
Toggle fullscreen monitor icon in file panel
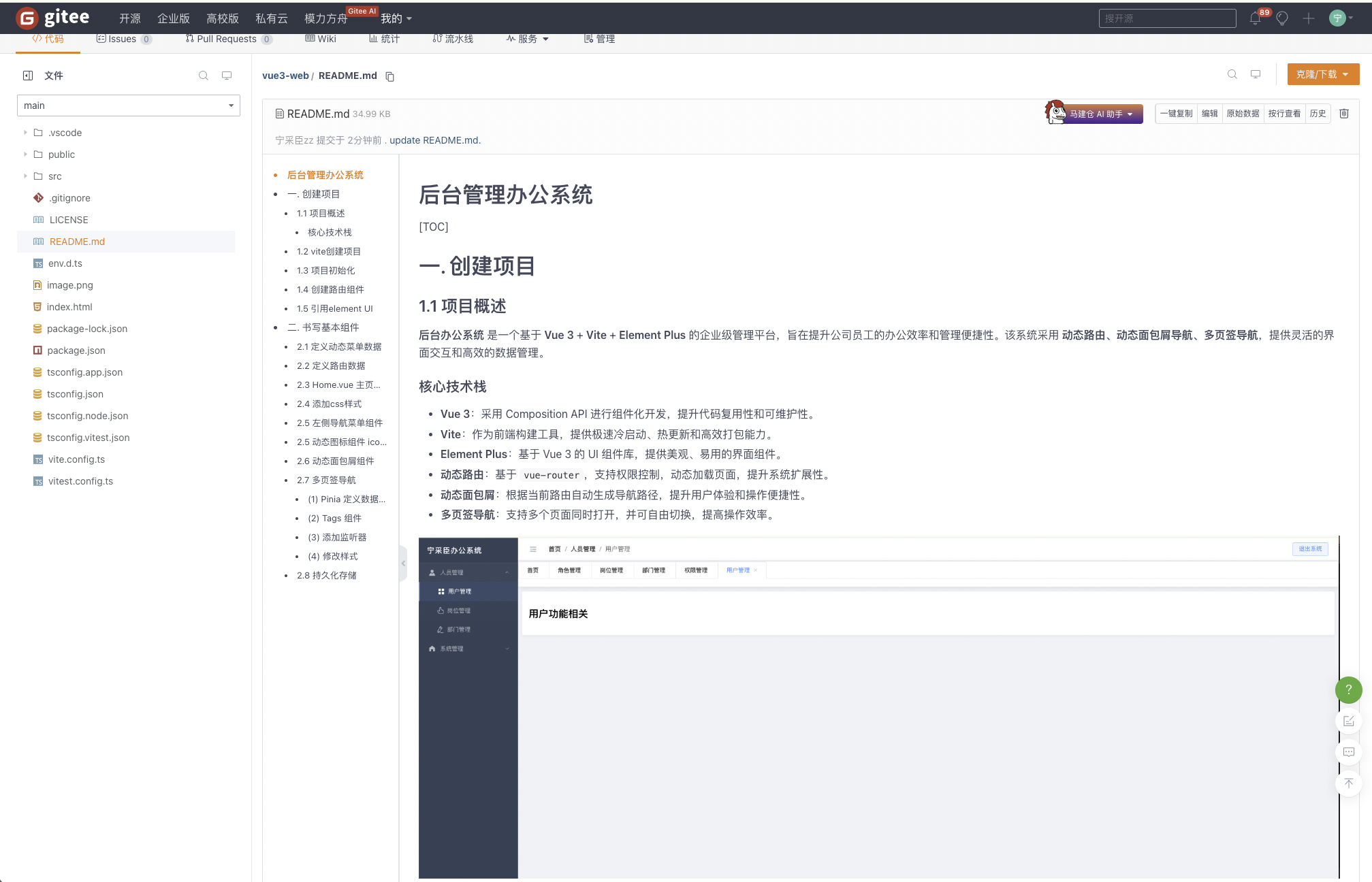(x=227, y=76)
